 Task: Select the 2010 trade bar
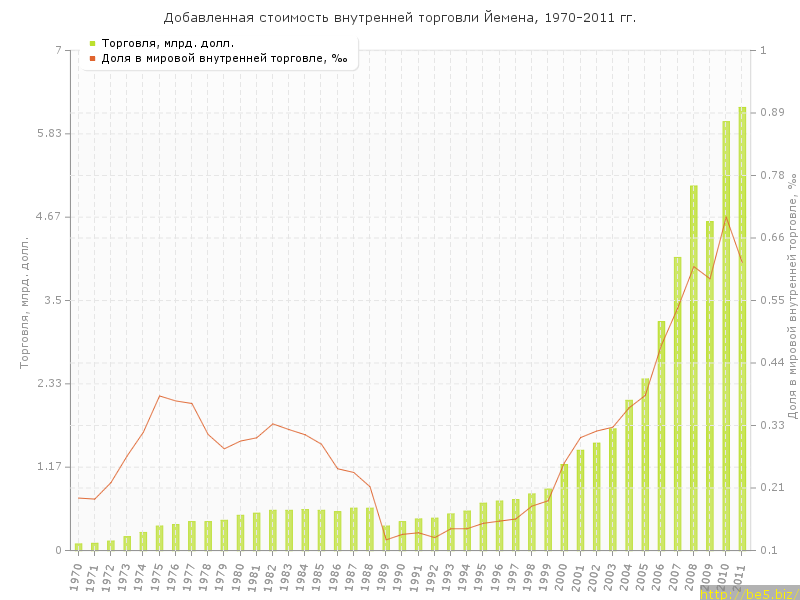click(x=726, y=335)
